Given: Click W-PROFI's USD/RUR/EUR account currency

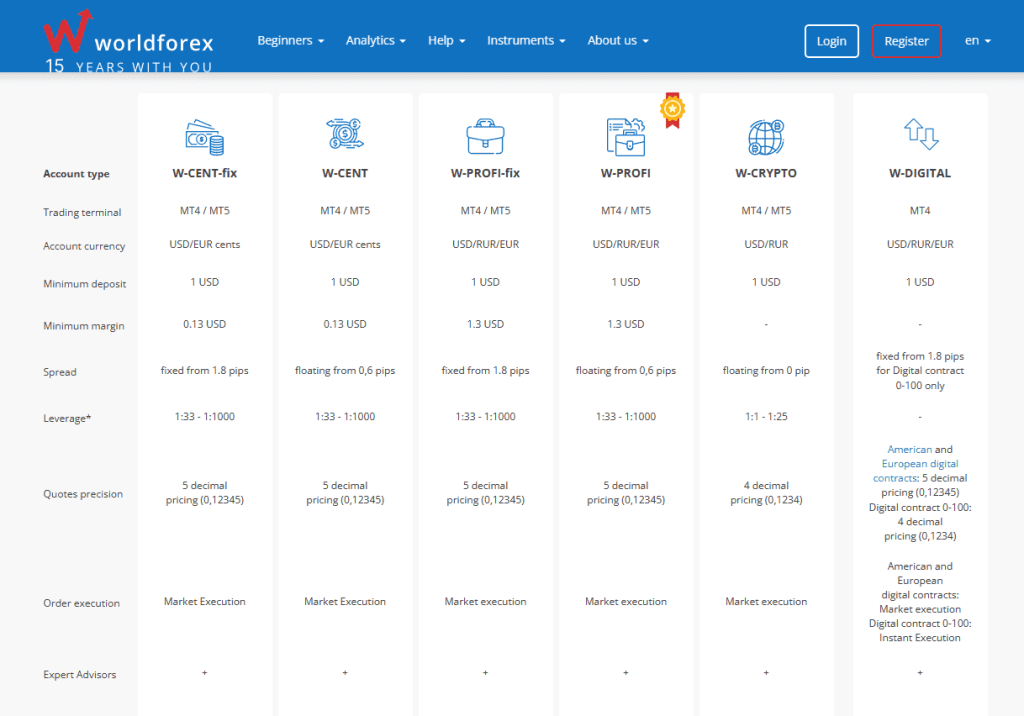Looking at the screenshot, I should pos(626,244).
